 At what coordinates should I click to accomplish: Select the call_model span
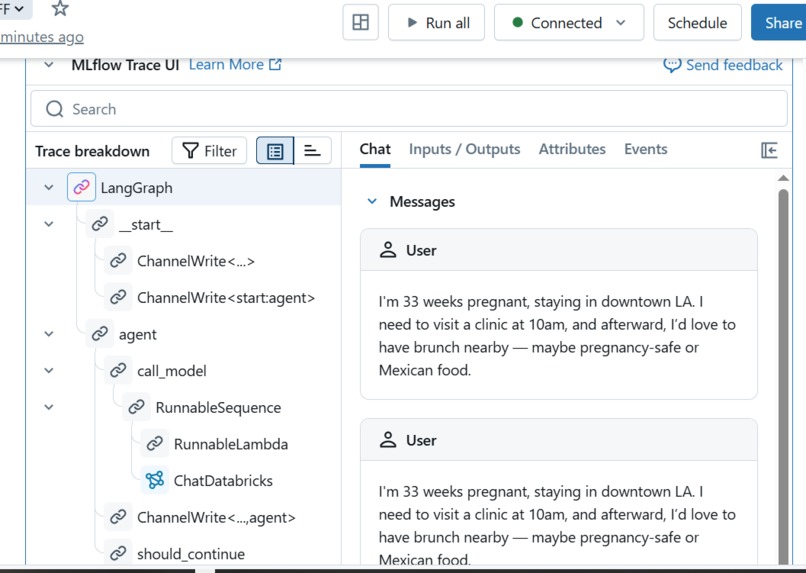(172, 371)
